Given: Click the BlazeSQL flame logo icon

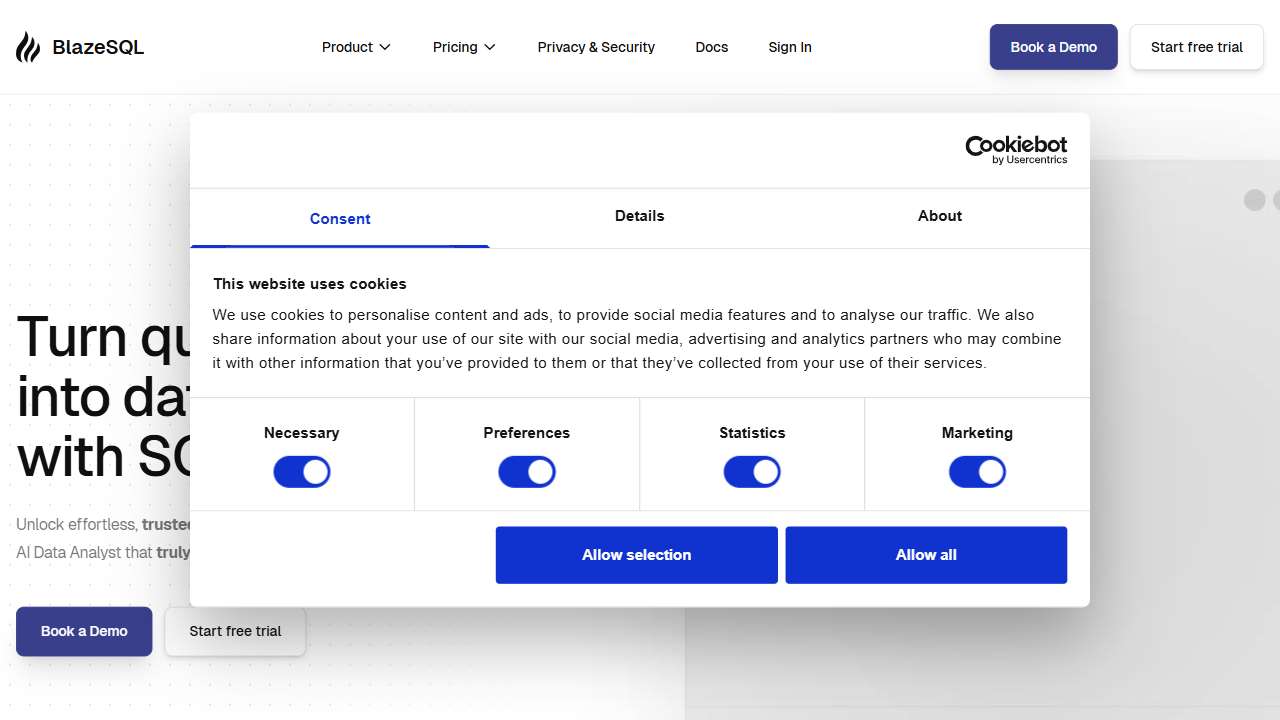Looking at the screenshot, I should point(28,47).
